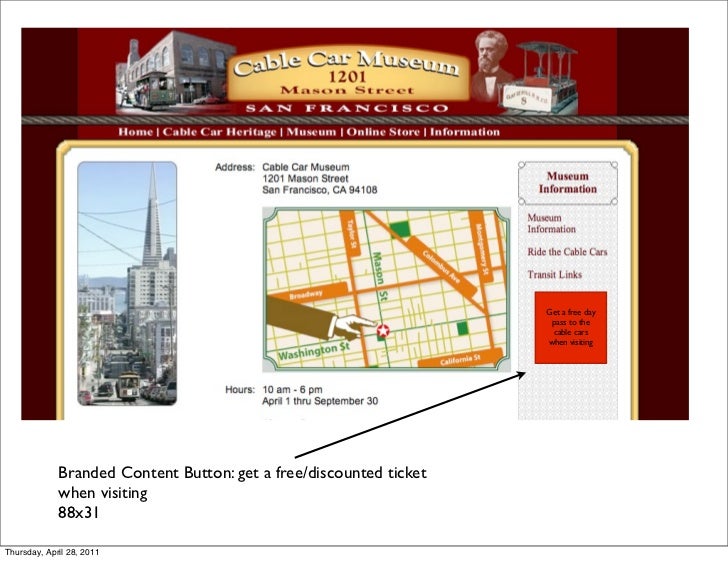Click the red free day pass button
This screenshot has width=728, height=561.
pyautogui.click(x=571, y=327)
